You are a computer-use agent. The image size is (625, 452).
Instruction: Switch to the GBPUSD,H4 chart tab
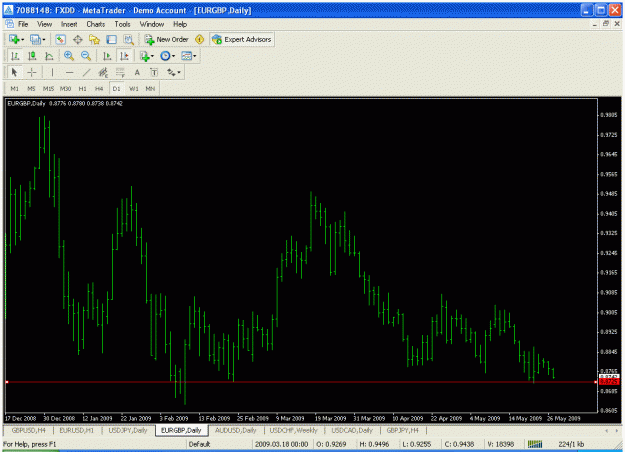pos(28,430)
